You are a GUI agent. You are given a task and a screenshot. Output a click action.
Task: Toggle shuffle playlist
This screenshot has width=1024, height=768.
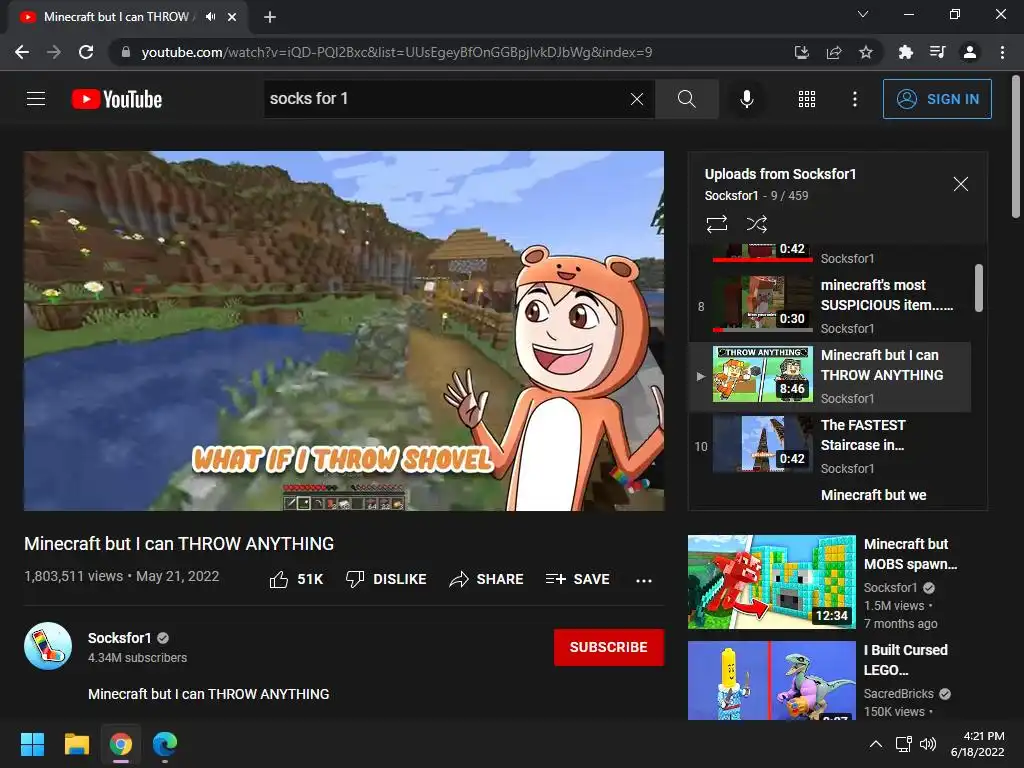pos(756,224)
